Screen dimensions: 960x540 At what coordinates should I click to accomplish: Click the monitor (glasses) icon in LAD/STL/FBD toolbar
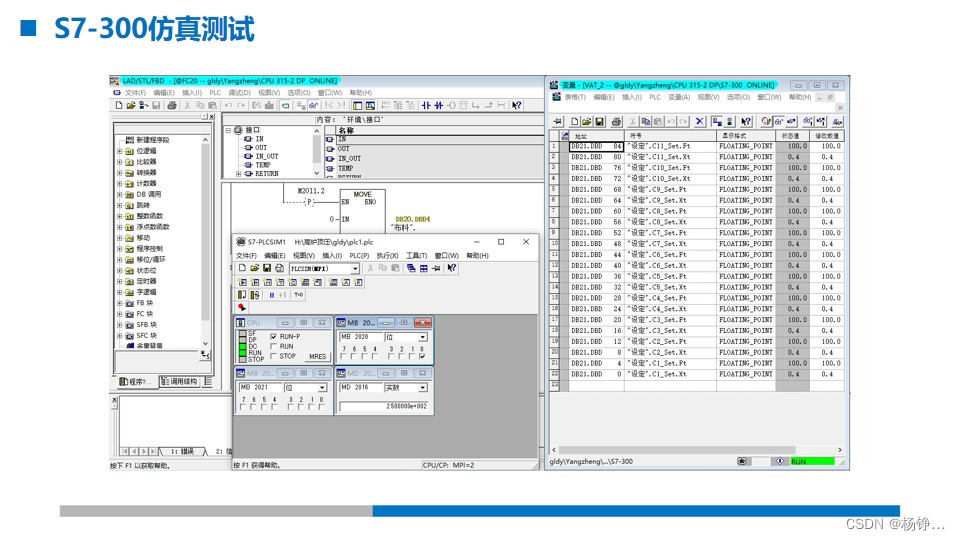pos(313,105)
